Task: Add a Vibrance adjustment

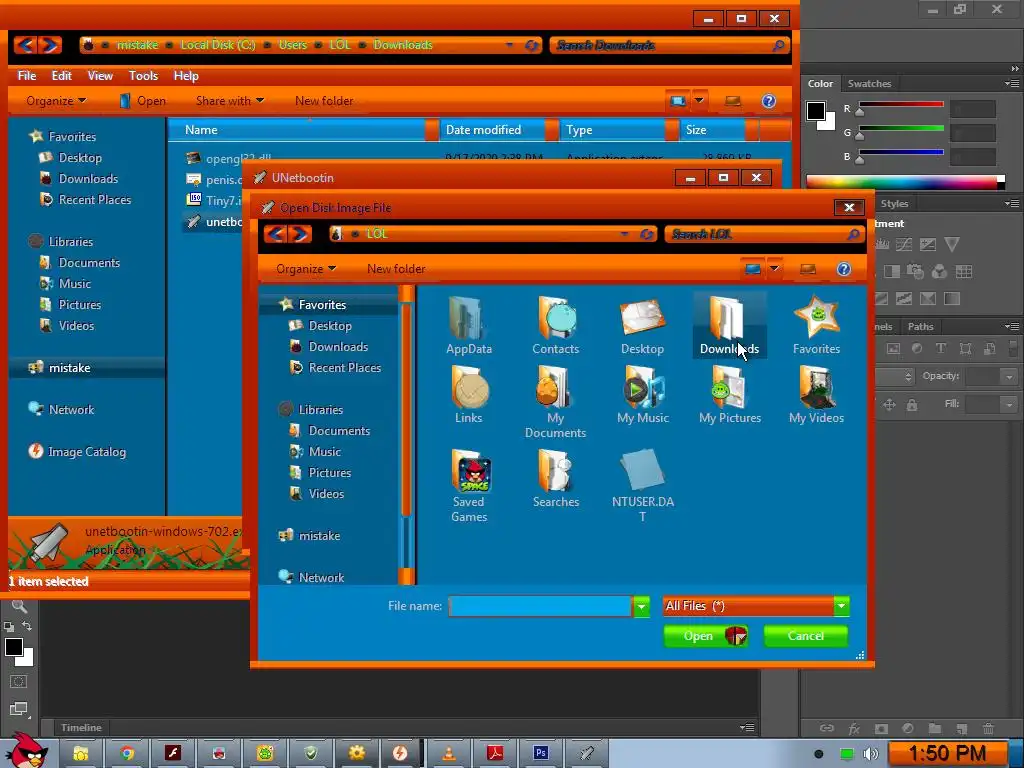Action: pos(952,244)
